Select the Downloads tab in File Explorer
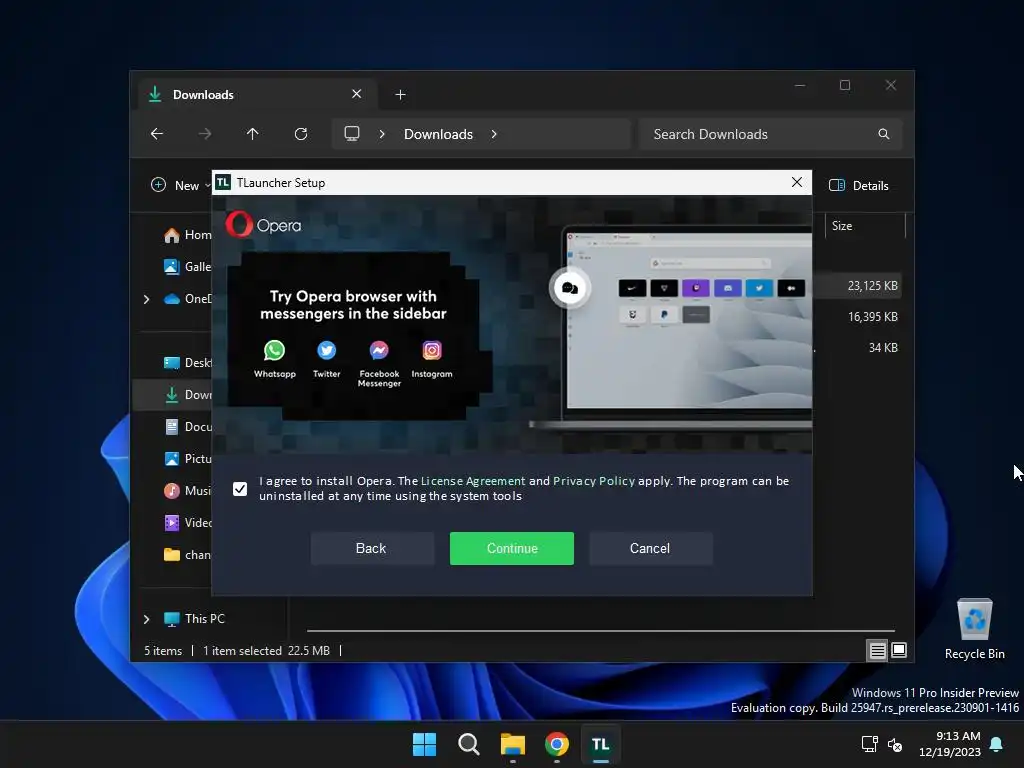1024x768 pixels. pos(255,95)
